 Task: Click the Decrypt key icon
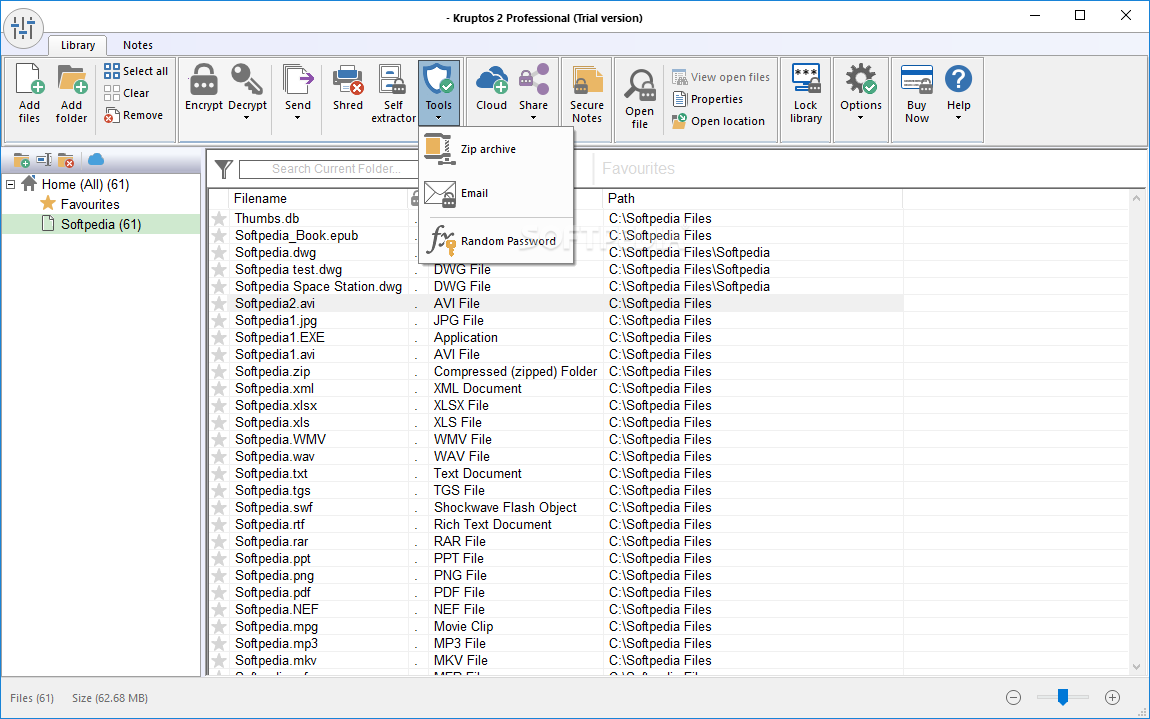tap(247, 79)
